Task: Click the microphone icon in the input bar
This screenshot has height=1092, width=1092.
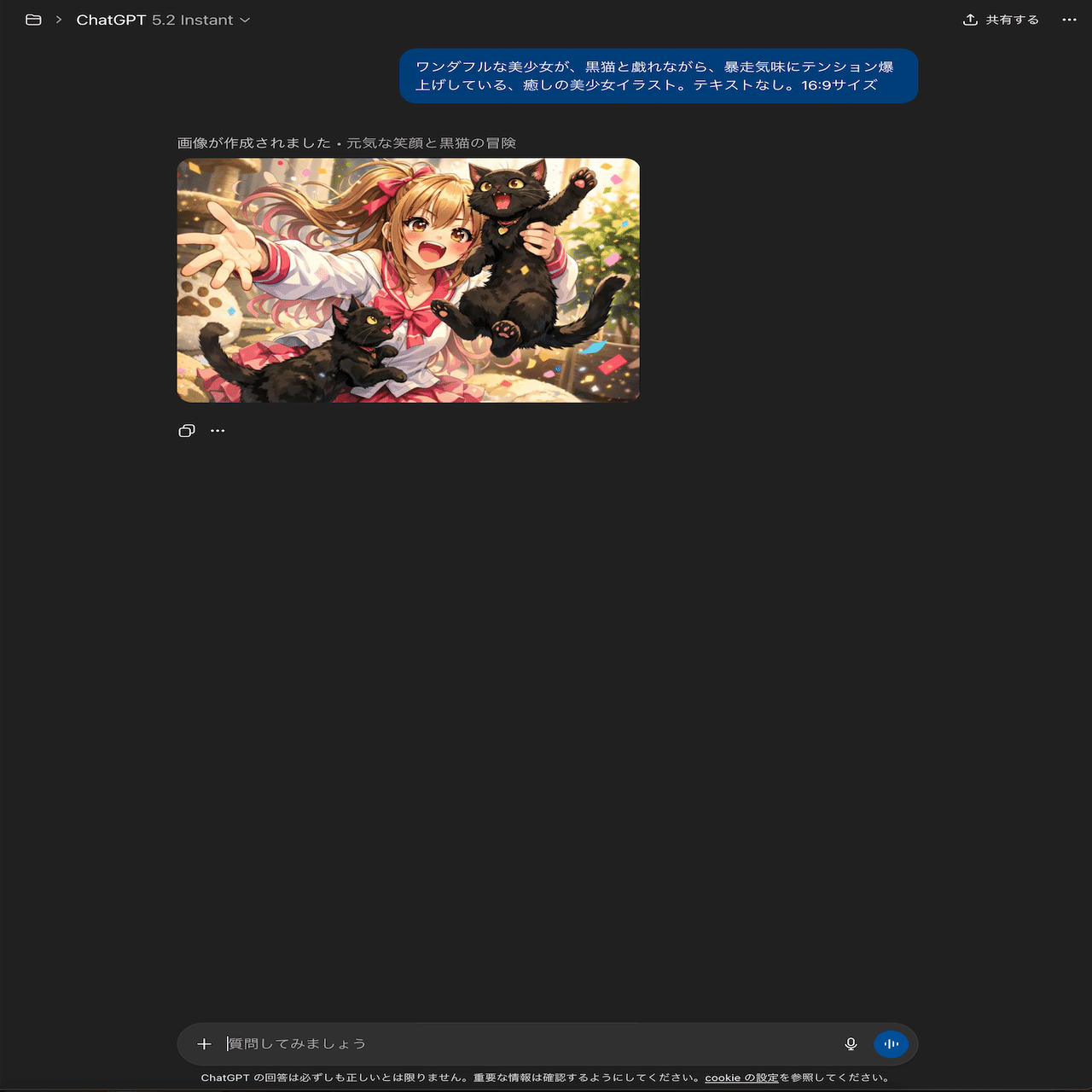Action: click(x=851, y=1043)
